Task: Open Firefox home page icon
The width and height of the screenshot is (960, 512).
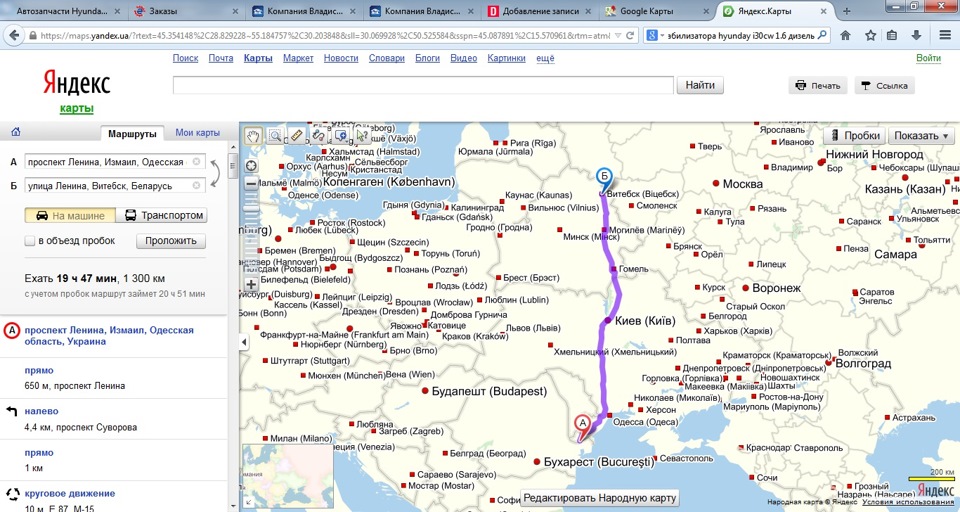Action: coord(846,36)
